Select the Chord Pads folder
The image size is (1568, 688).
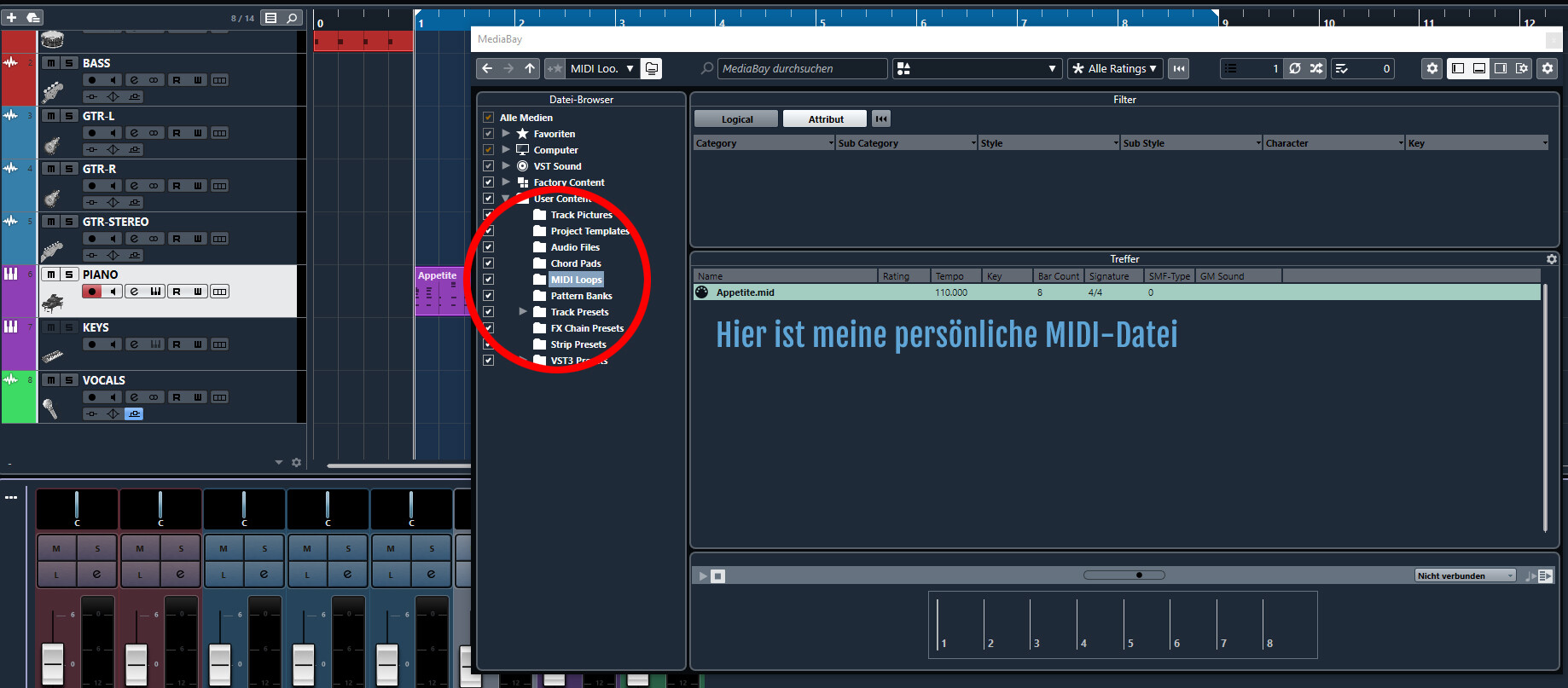coord(576,263)
